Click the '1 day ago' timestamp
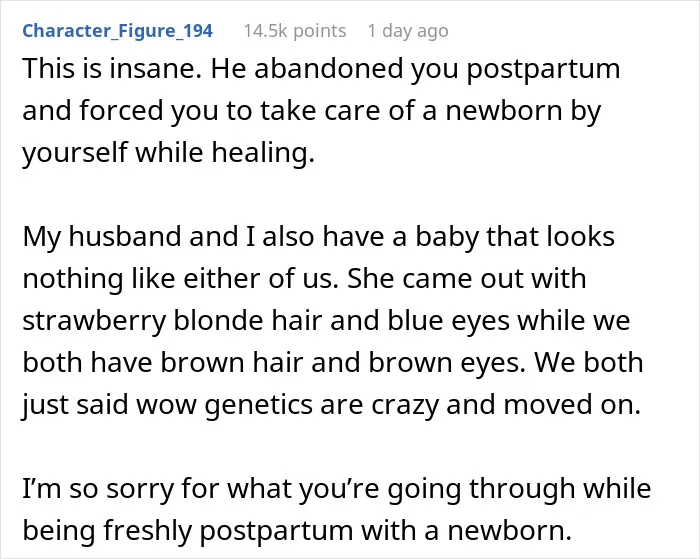Image resolution: width=700 pixels, height=559 pixels. pos(408,31)
